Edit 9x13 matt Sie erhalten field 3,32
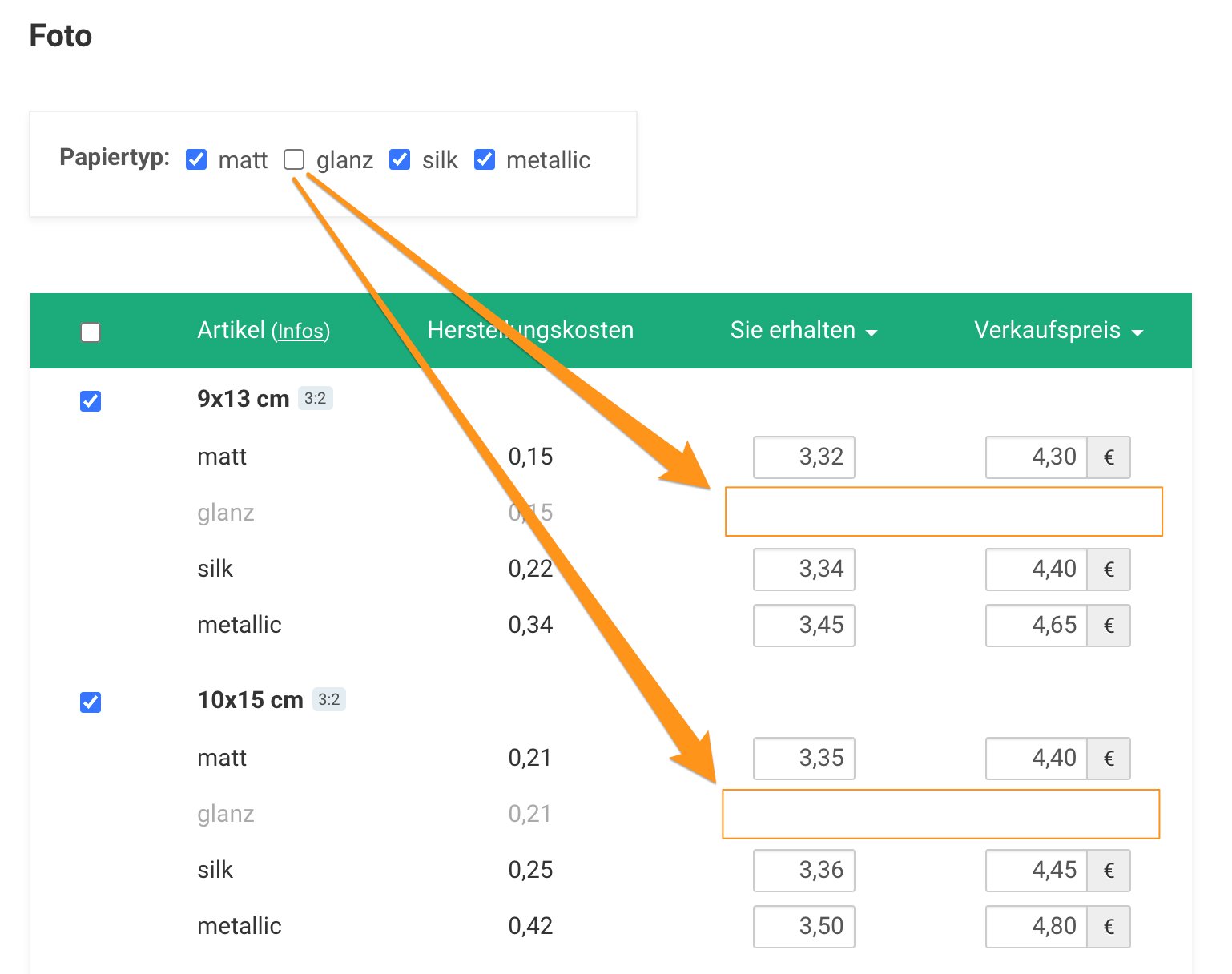This screenshot has height=974, width=1232. [x=803, y=457]
